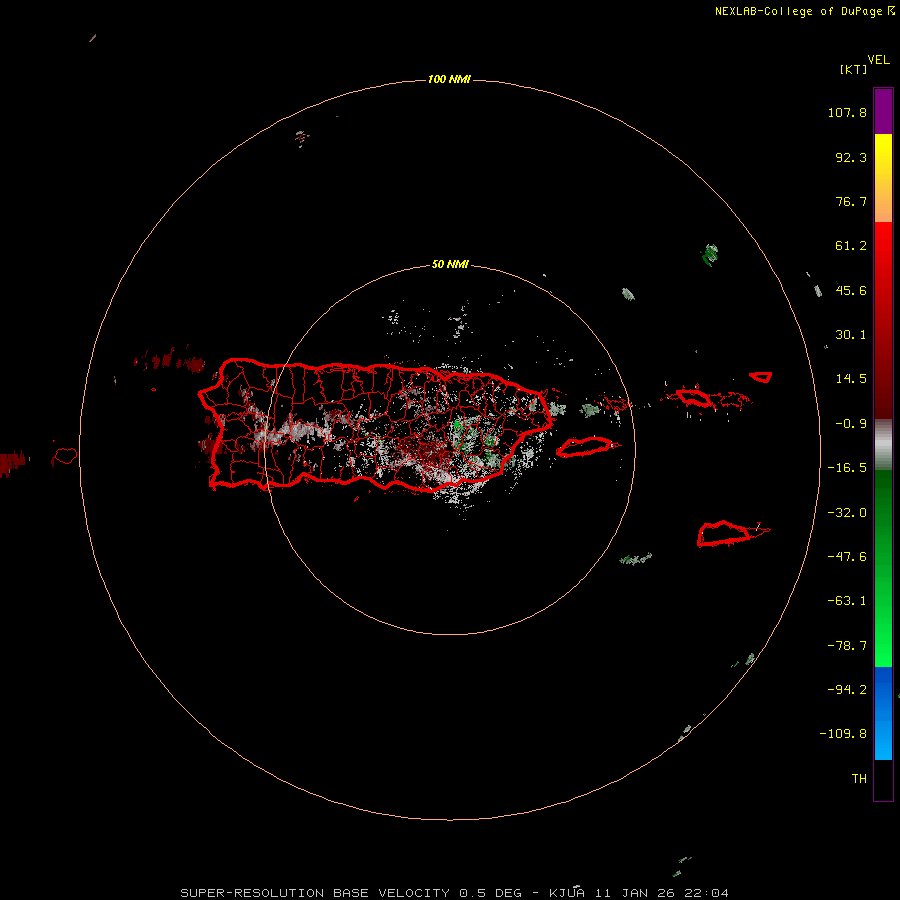Click the -78.7 legend value

(x=847, y=646)
